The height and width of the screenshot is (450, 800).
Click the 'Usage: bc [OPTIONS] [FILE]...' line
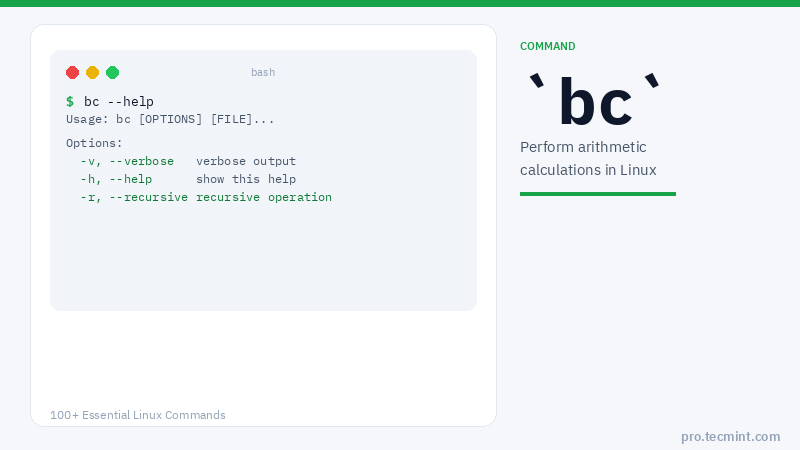[170, 119]
